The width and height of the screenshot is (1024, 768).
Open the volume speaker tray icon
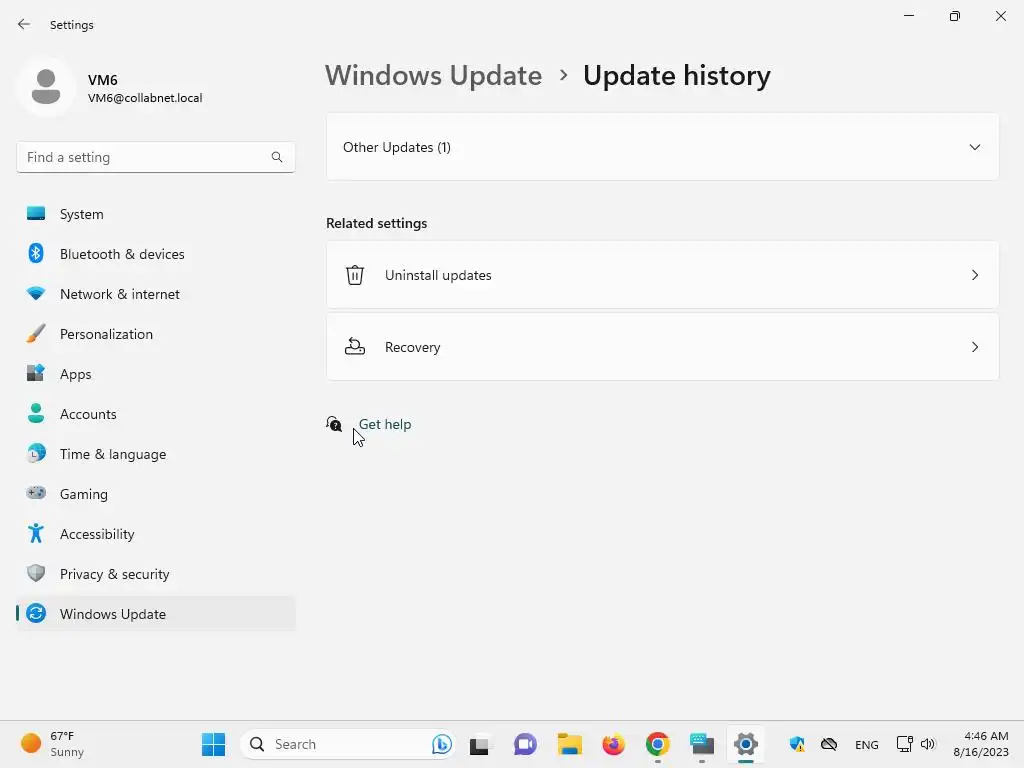(928, 744)
